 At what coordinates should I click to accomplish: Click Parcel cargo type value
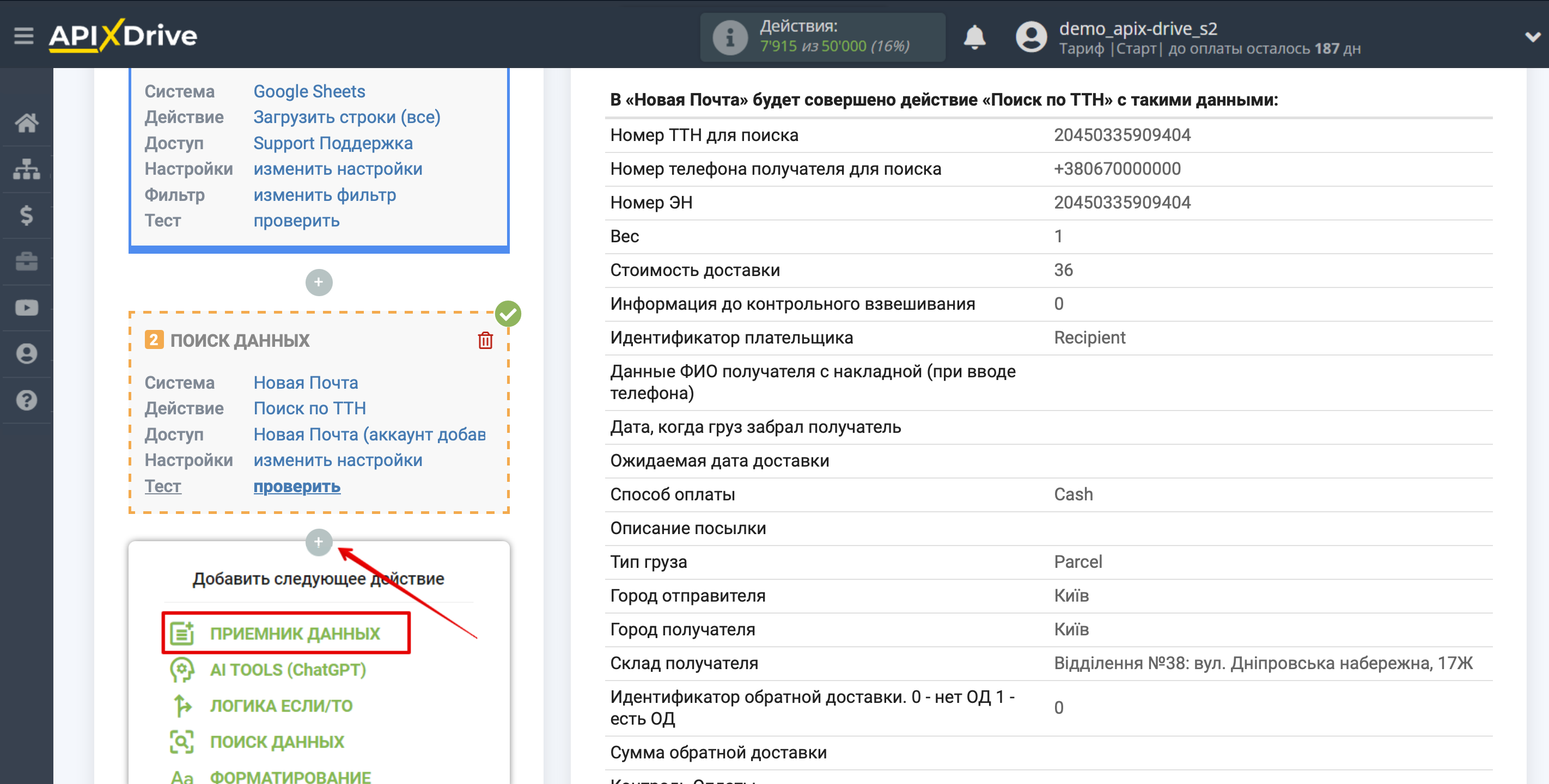(x=1077, y=561)
